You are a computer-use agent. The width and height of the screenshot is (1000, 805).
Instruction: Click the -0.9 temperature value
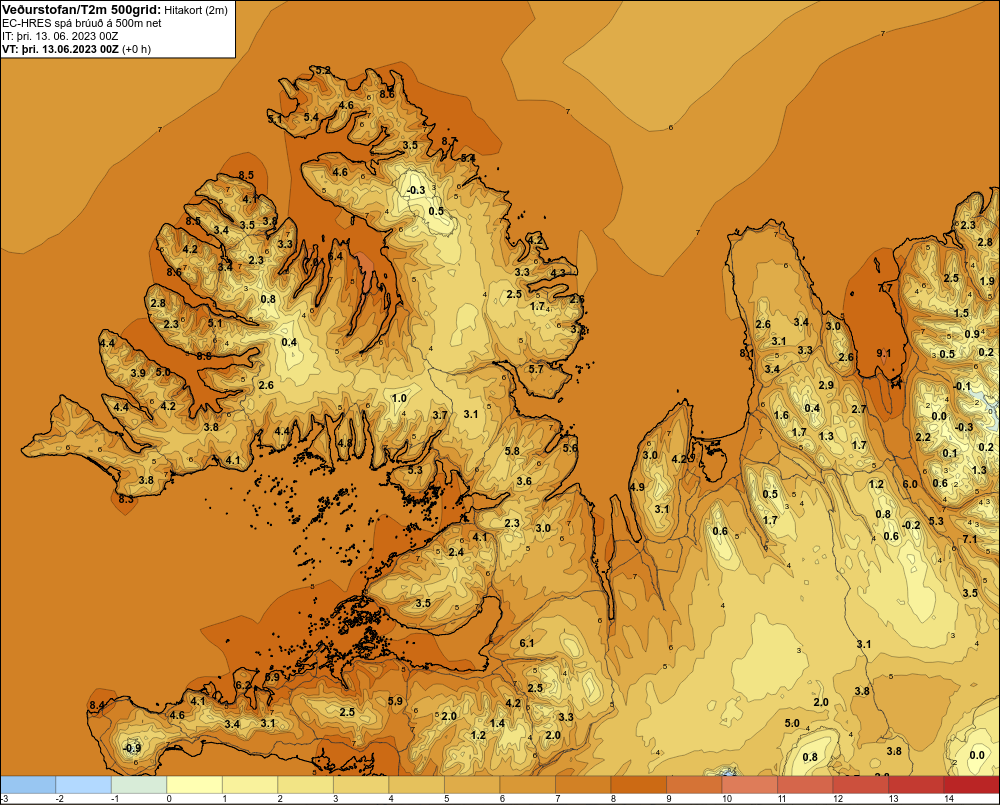point(131,748)
